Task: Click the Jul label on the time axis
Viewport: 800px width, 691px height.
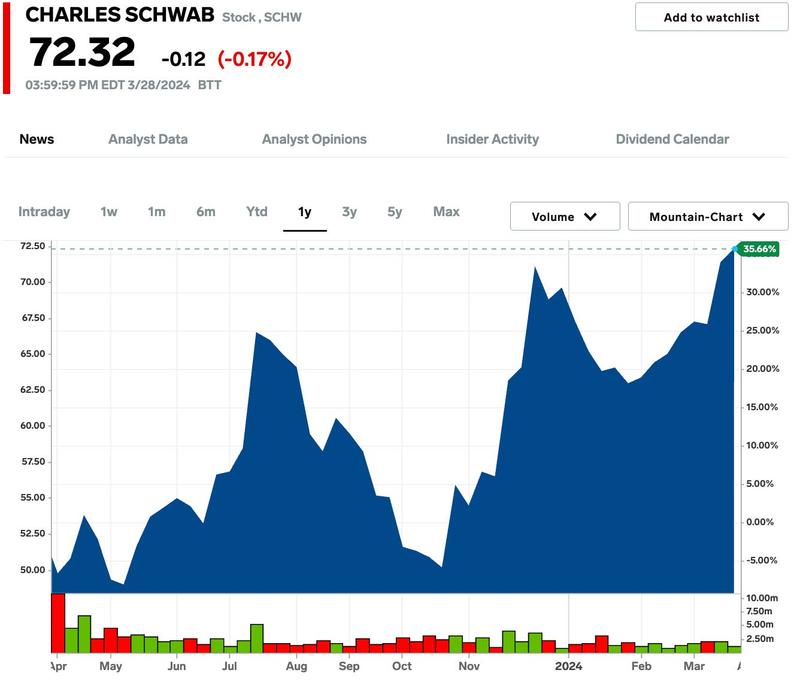Action: click(x=230, y=666)
